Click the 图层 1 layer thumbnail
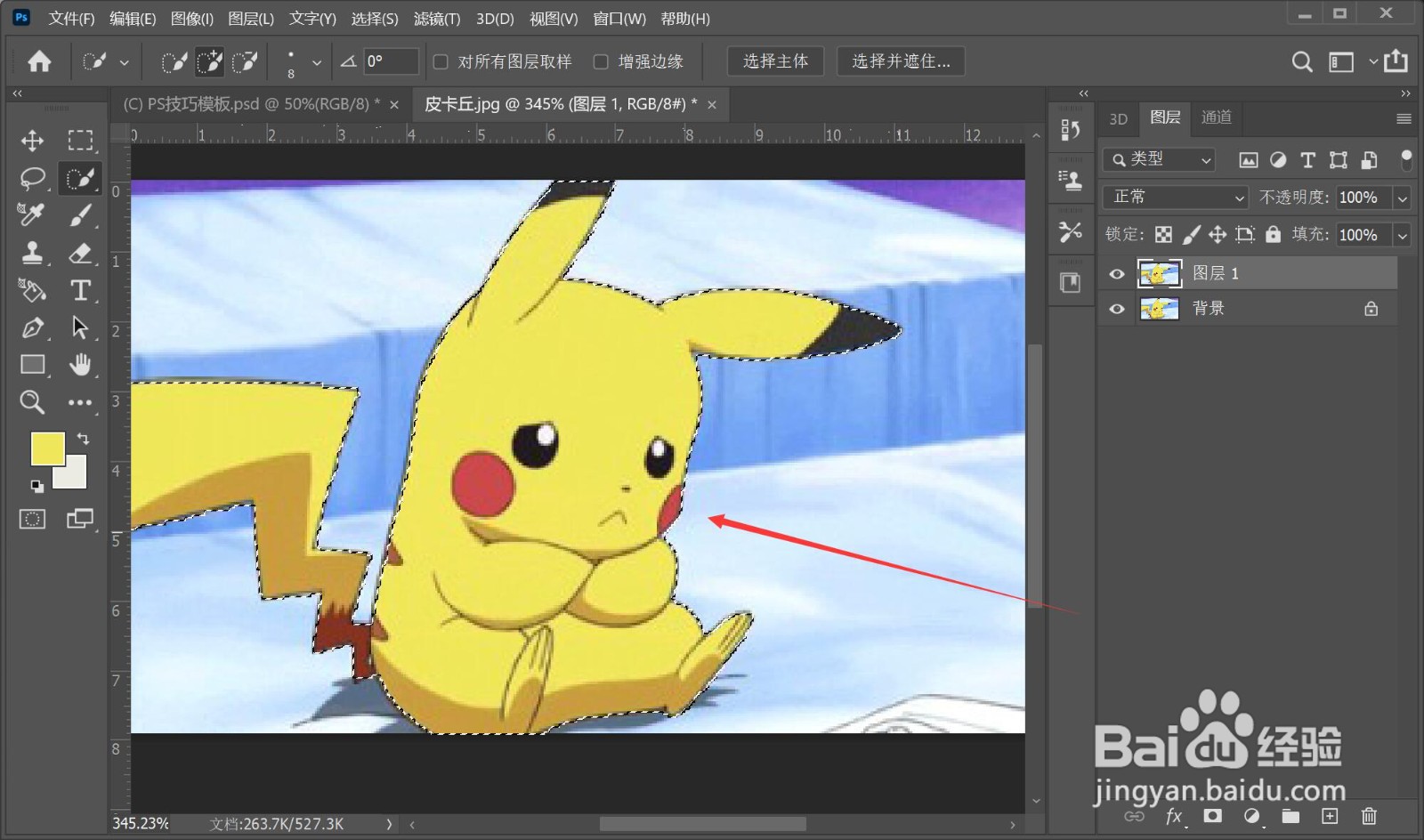1424x840 pixels. click(1160, 273)
